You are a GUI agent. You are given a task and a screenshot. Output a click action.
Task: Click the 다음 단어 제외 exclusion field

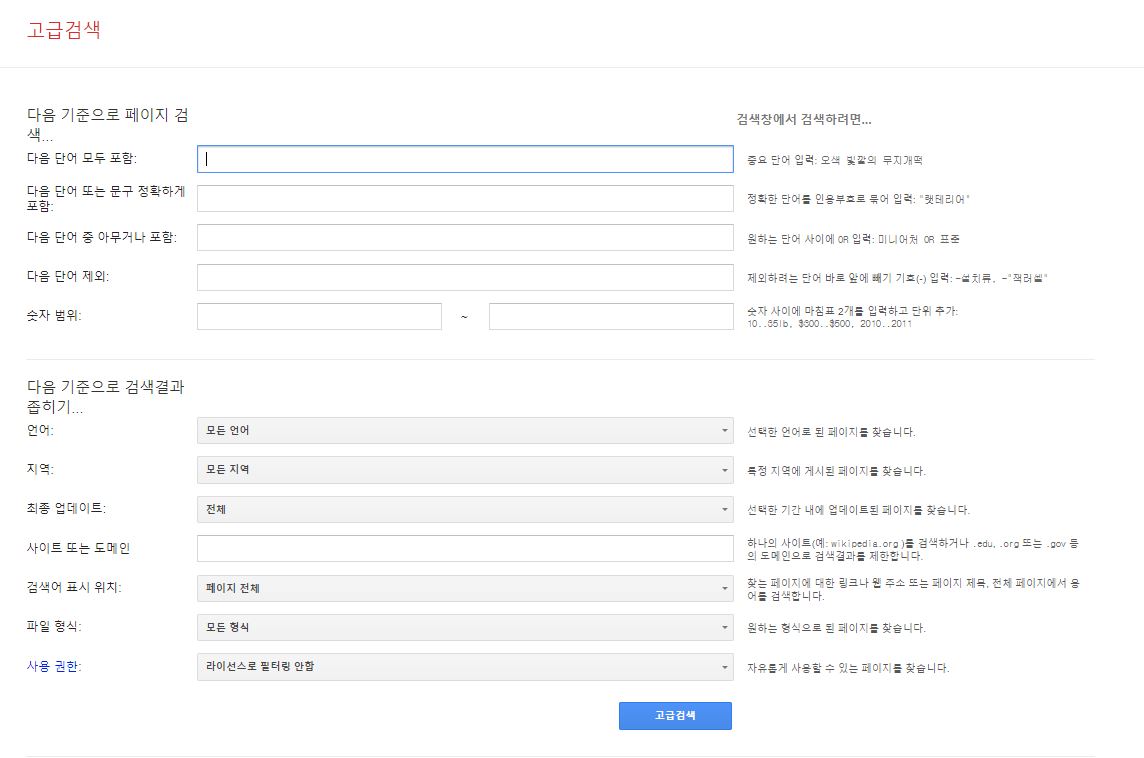click(465, 277)
